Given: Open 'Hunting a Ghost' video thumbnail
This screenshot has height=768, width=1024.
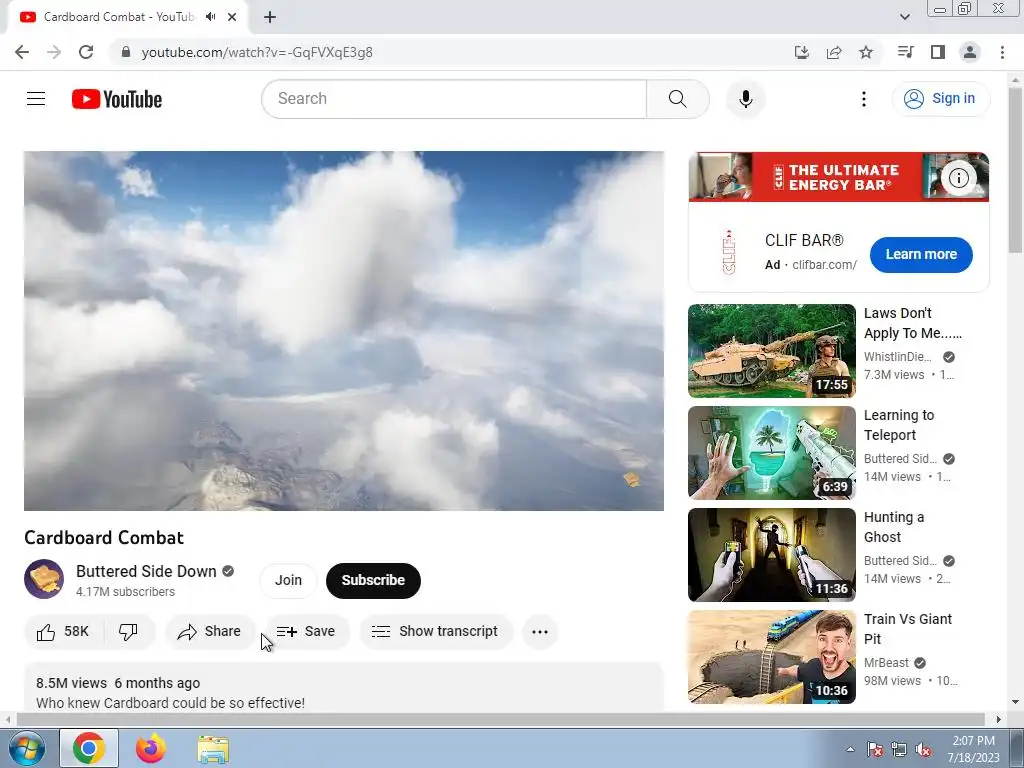Looking at the screenshot, I should coord(771,554).
